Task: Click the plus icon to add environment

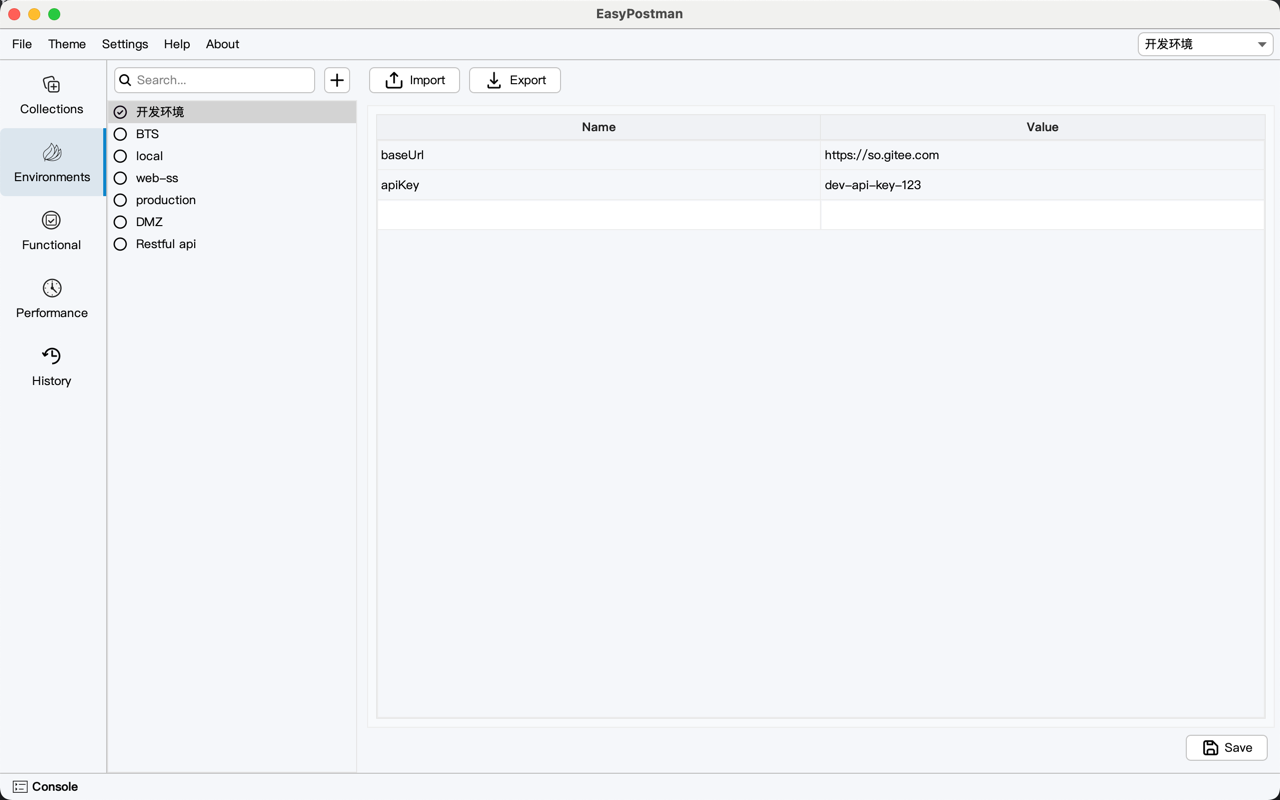Action: [337, 80]
